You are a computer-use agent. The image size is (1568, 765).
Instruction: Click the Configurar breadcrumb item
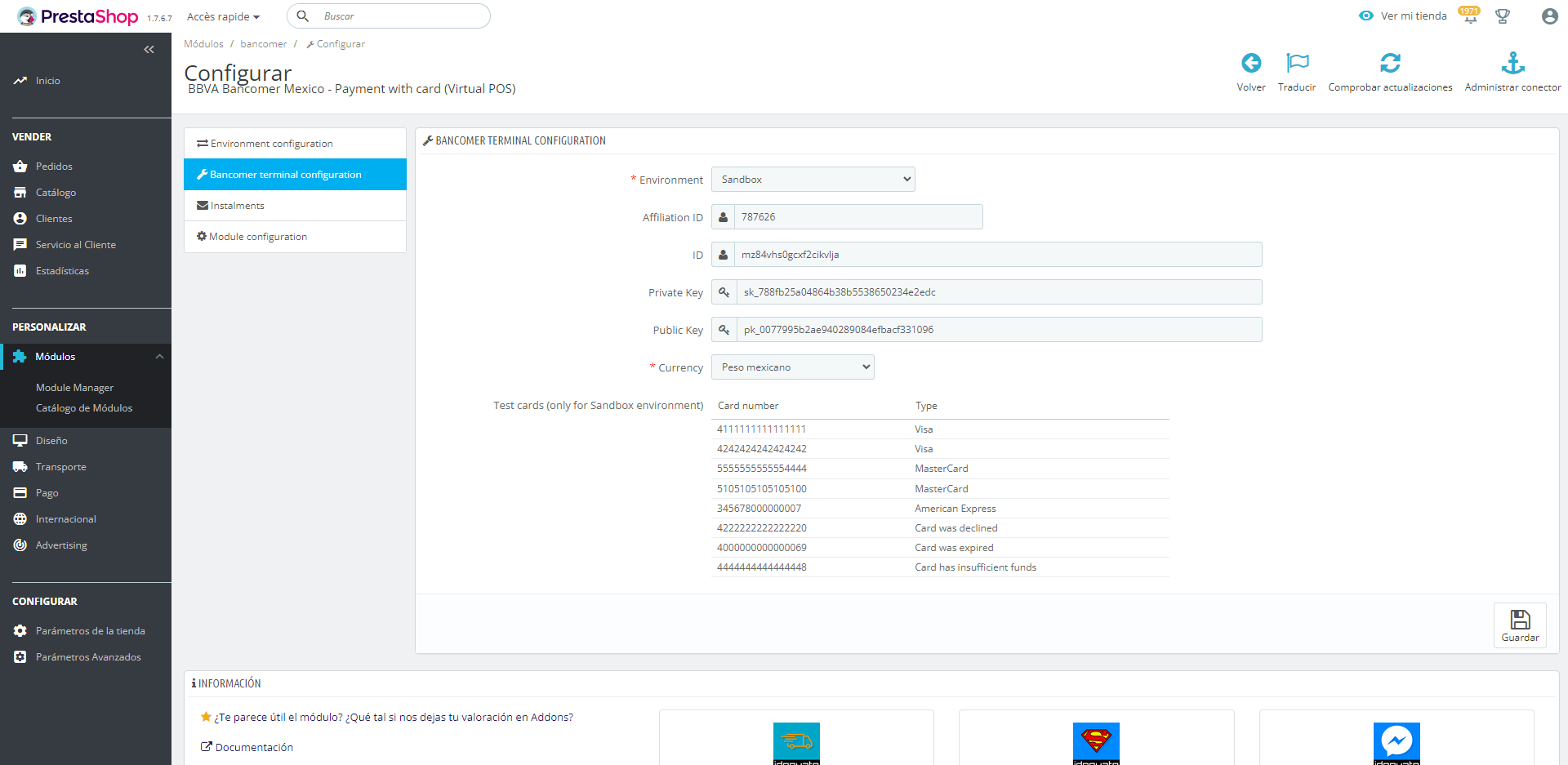(x=336, y=44)
